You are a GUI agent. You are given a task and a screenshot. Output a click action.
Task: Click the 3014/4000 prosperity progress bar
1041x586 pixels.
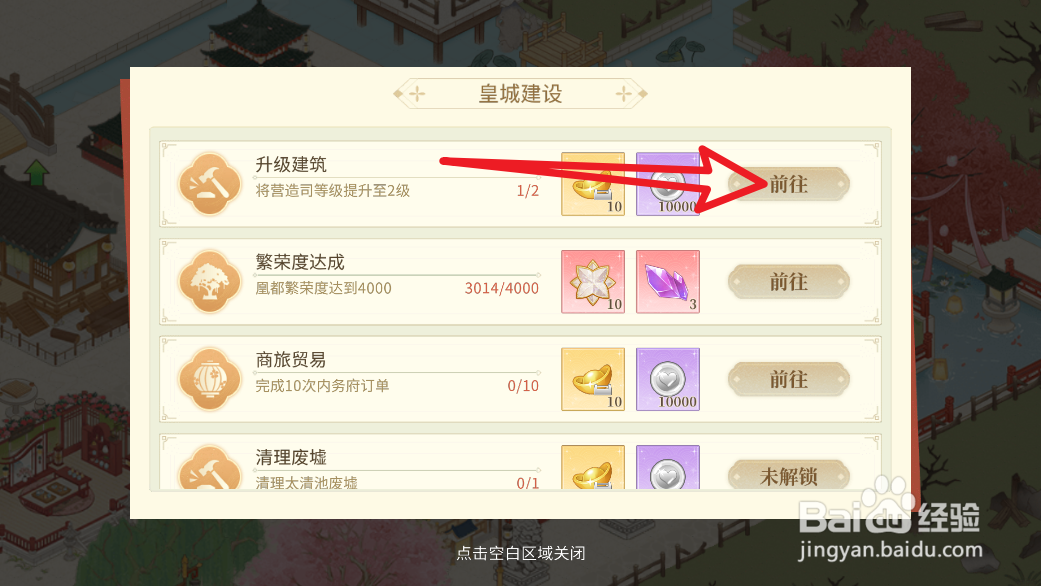[397, 275]
